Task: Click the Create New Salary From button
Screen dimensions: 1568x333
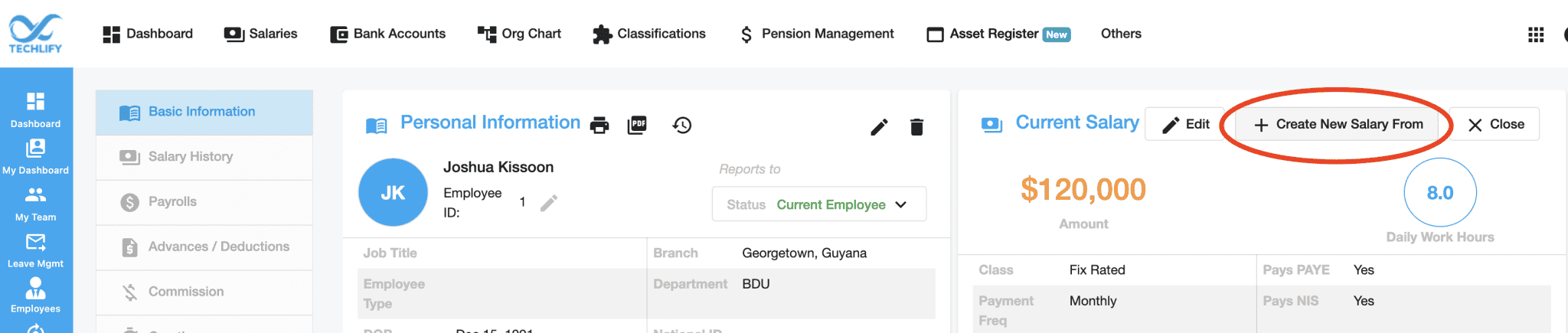Action: 1338,124
